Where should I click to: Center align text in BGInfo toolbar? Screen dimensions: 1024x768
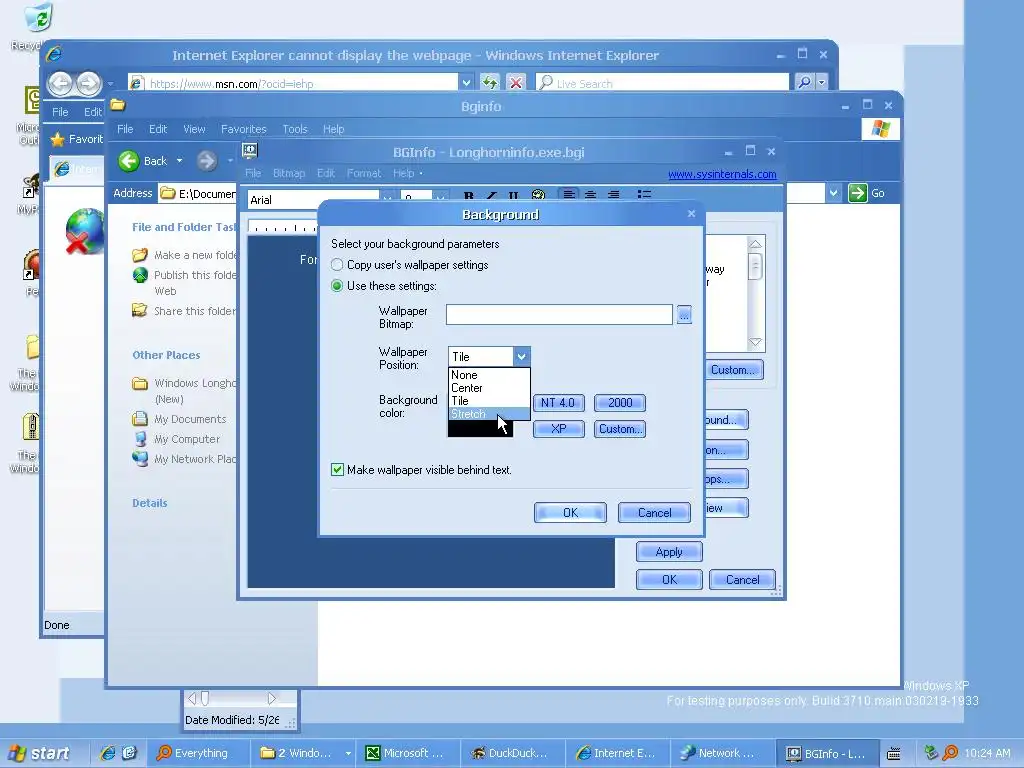click(590, 195)
